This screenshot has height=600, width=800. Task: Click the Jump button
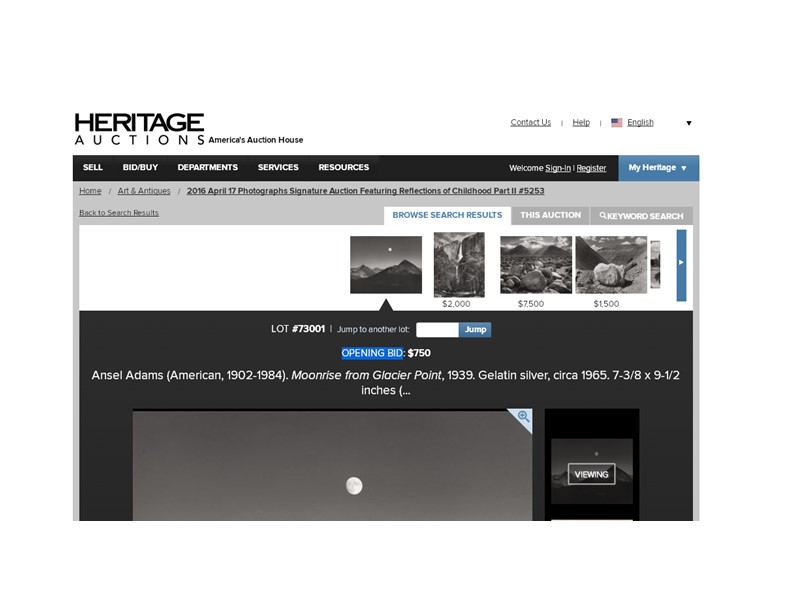coord(475,330)
